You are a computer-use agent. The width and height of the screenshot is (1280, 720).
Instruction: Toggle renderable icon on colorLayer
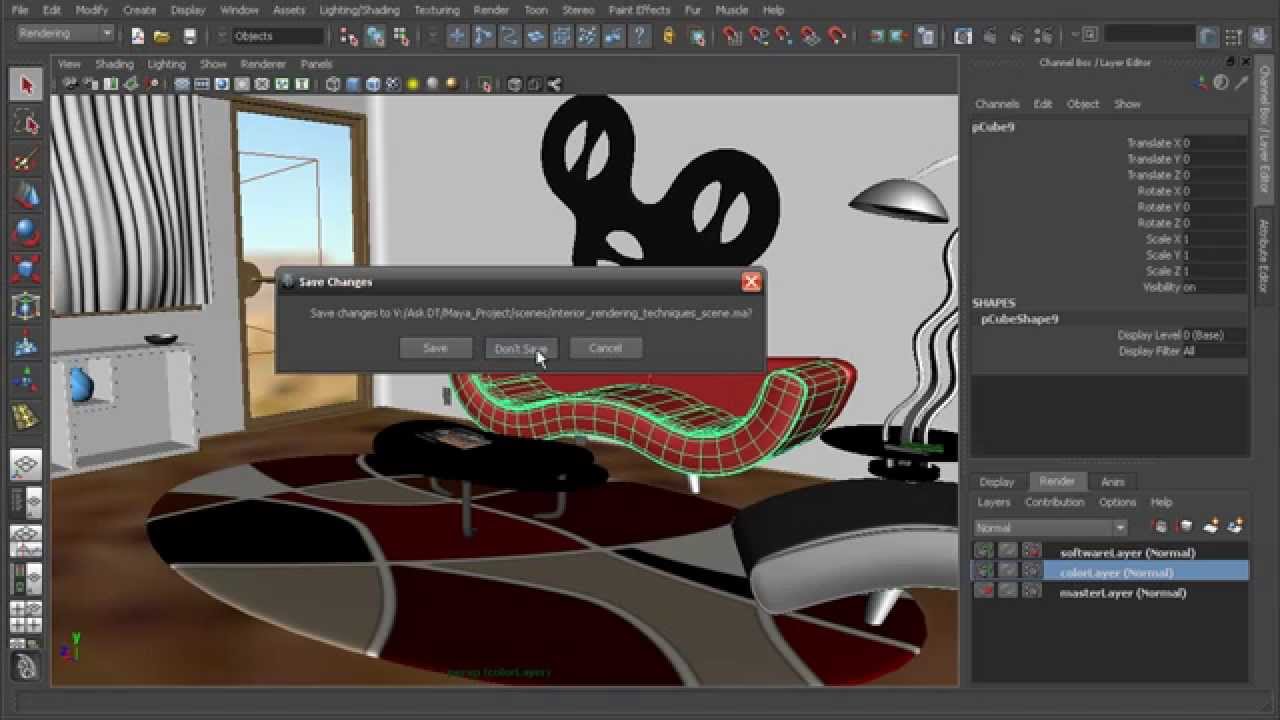pos(985,571)
